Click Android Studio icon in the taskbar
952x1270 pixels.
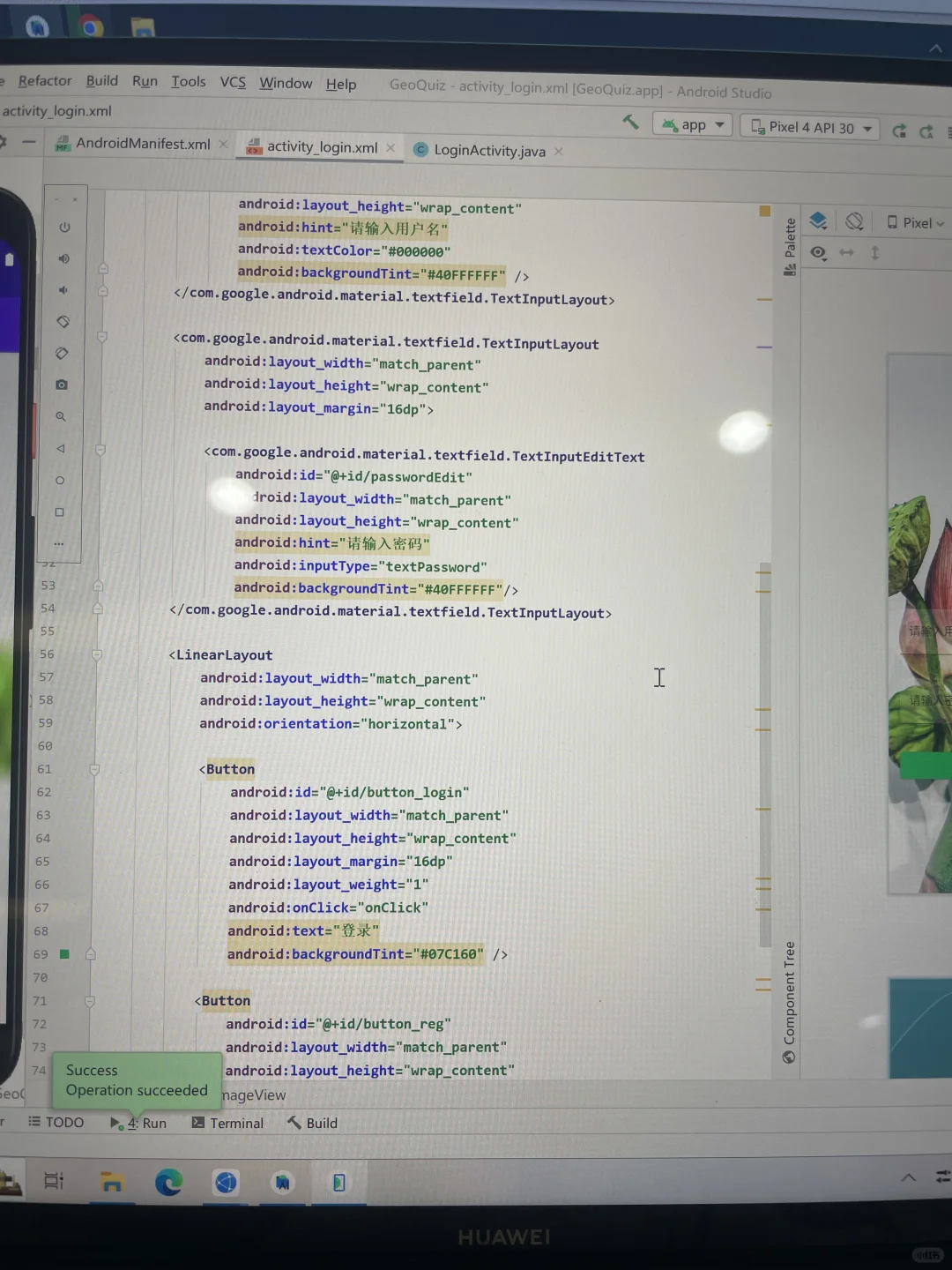pyautogui.click(x=282, y=1183)
